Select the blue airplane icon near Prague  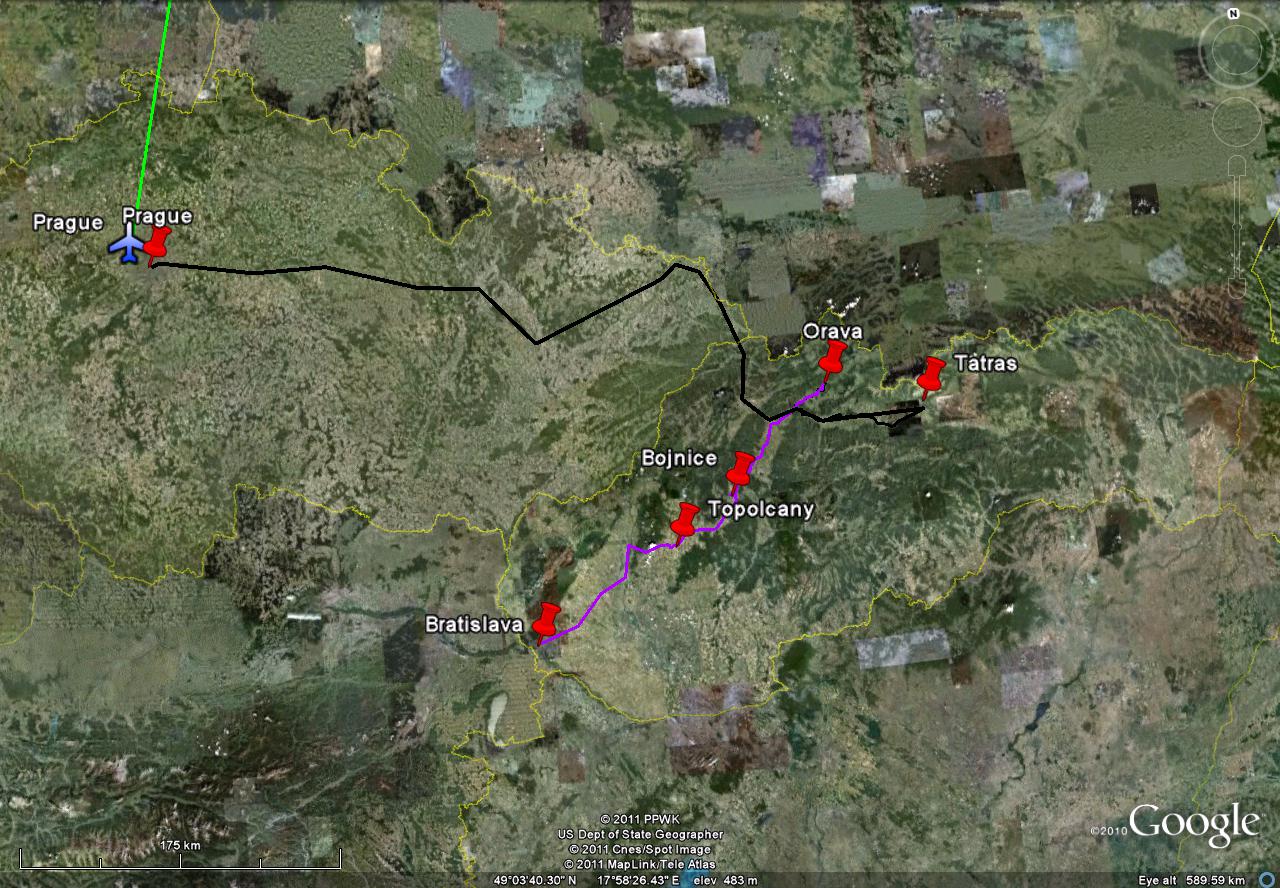127,245
